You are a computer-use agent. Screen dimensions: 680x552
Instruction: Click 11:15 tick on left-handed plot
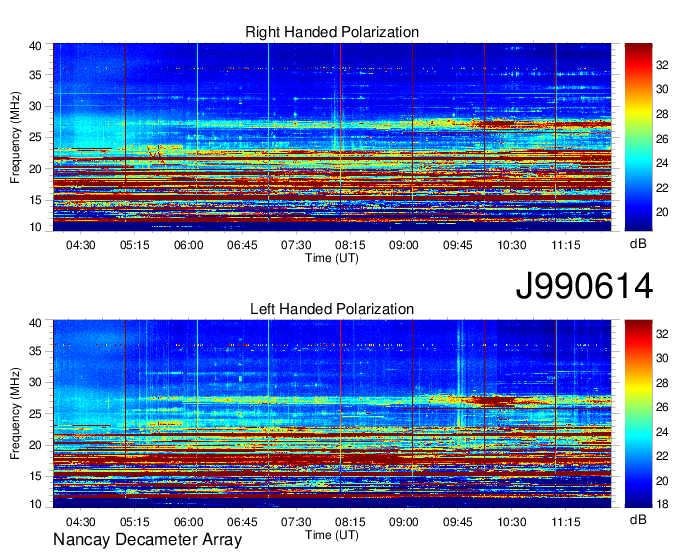coord(566,522)
